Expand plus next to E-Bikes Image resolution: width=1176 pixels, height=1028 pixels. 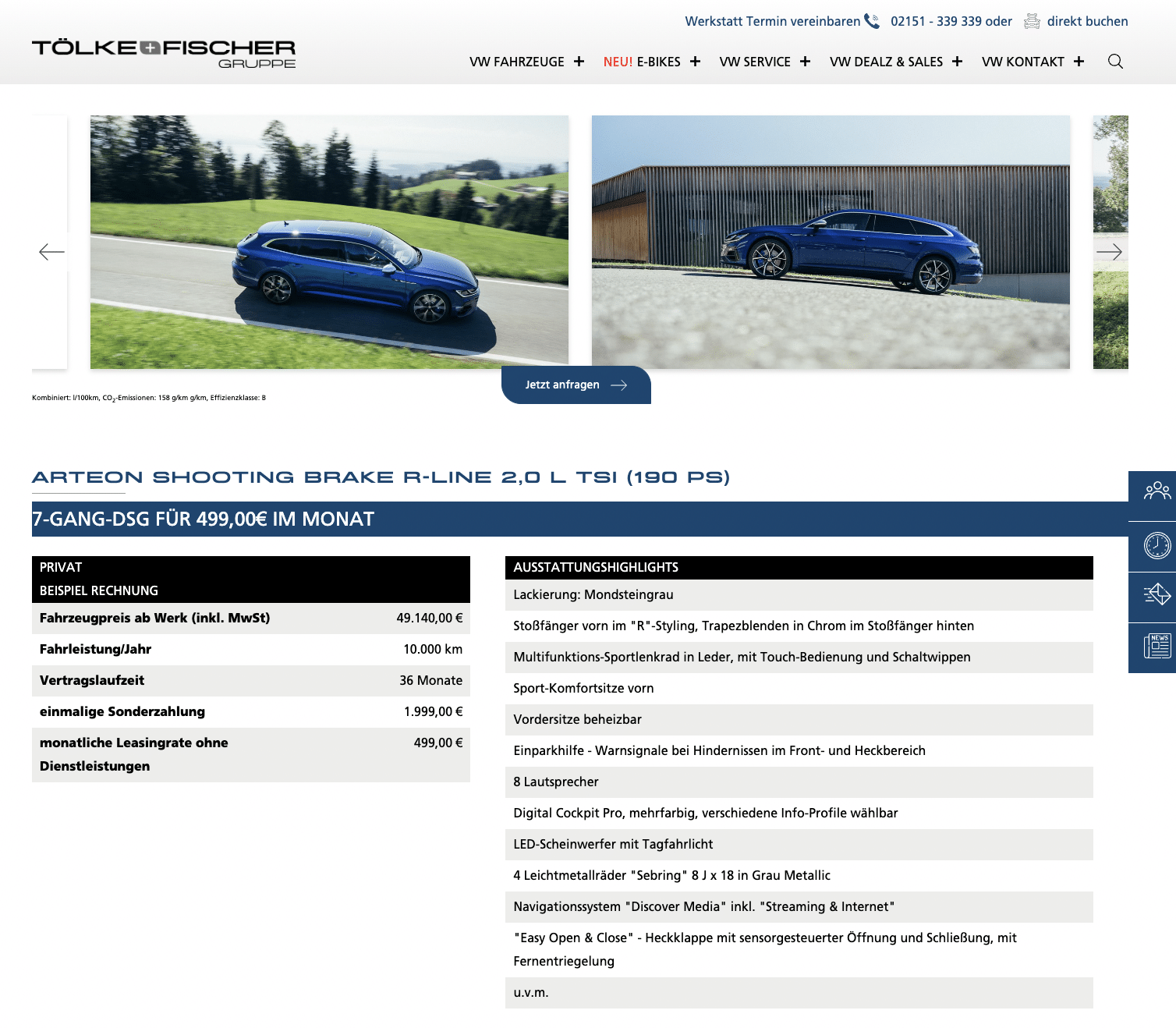695,62
